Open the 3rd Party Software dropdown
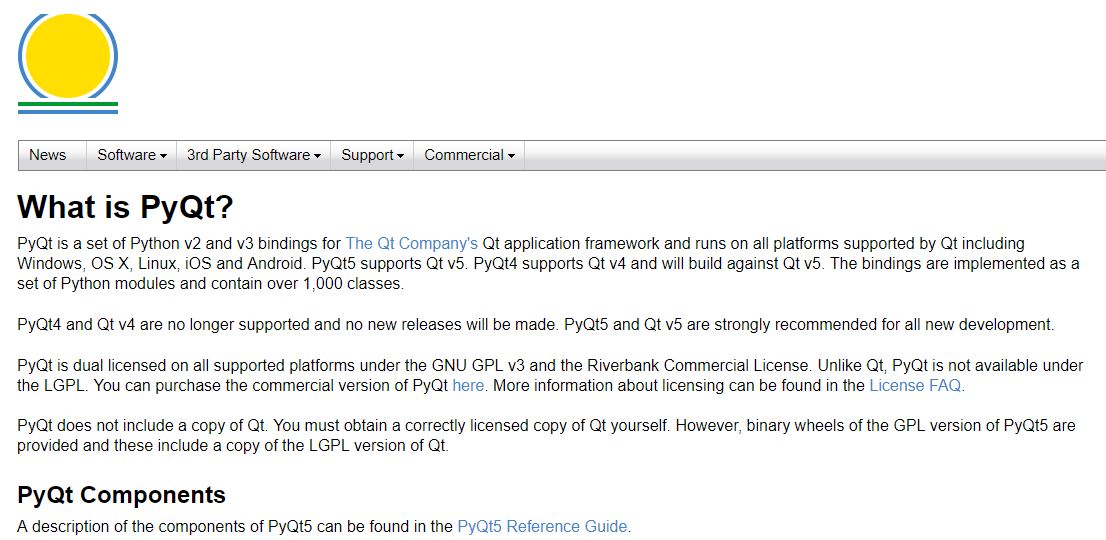Image resolution: width=1106 pixels, height=540 pixels. click(x=248, y=155)
